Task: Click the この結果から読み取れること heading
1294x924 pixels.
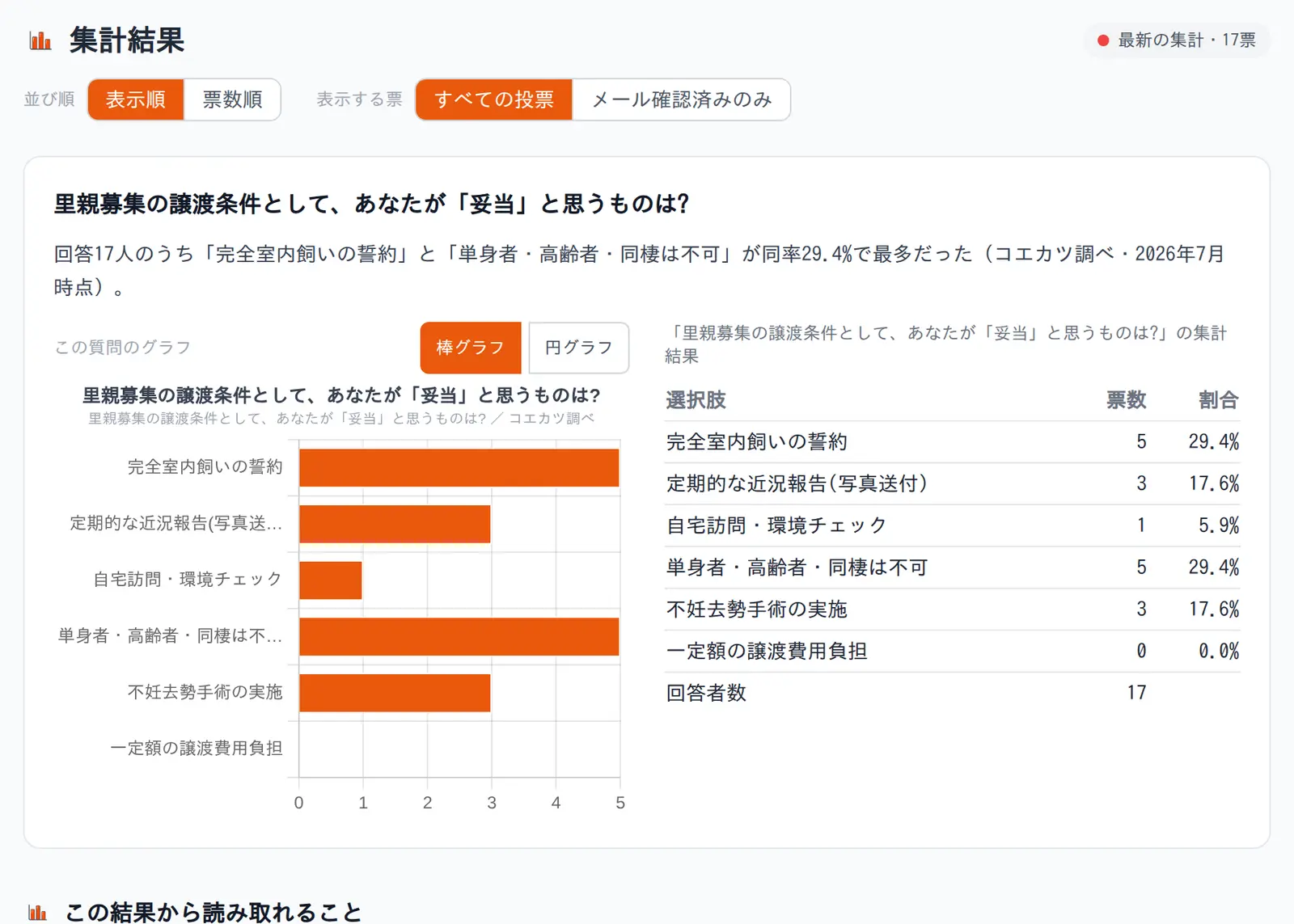Action: 214,913
